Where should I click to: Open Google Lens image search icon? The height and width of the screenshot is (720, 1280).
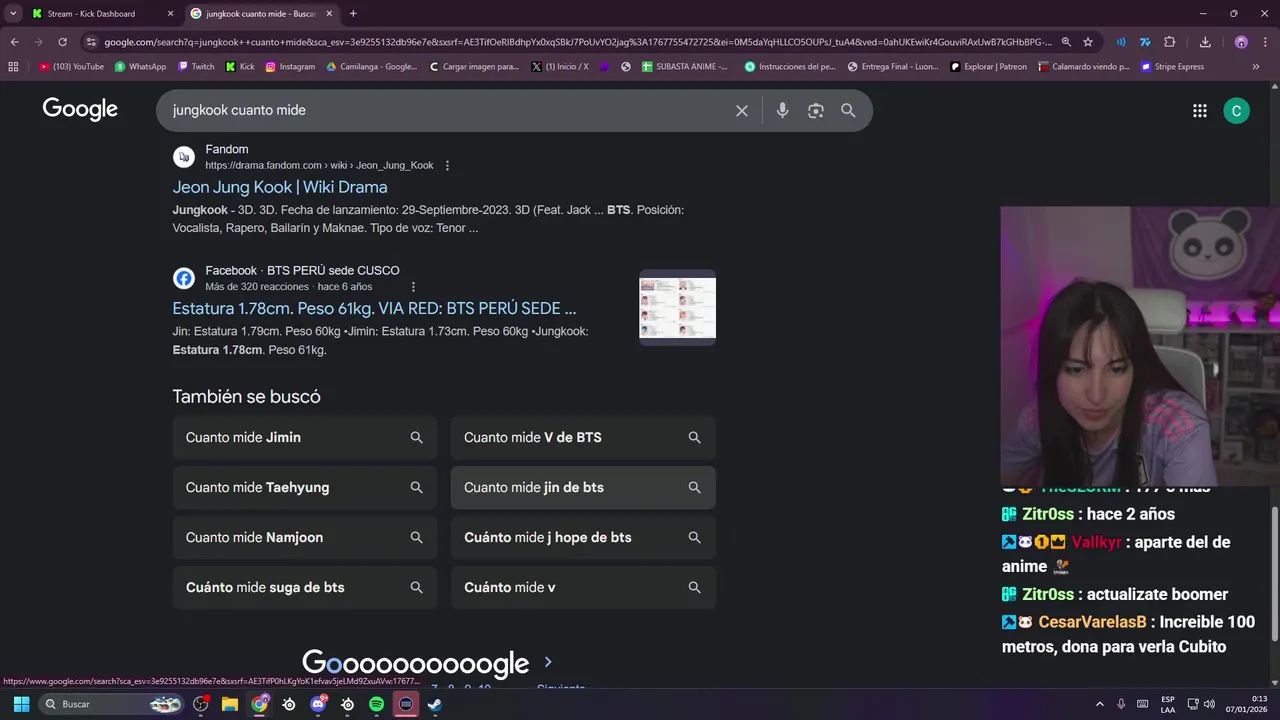coord(816,111)
